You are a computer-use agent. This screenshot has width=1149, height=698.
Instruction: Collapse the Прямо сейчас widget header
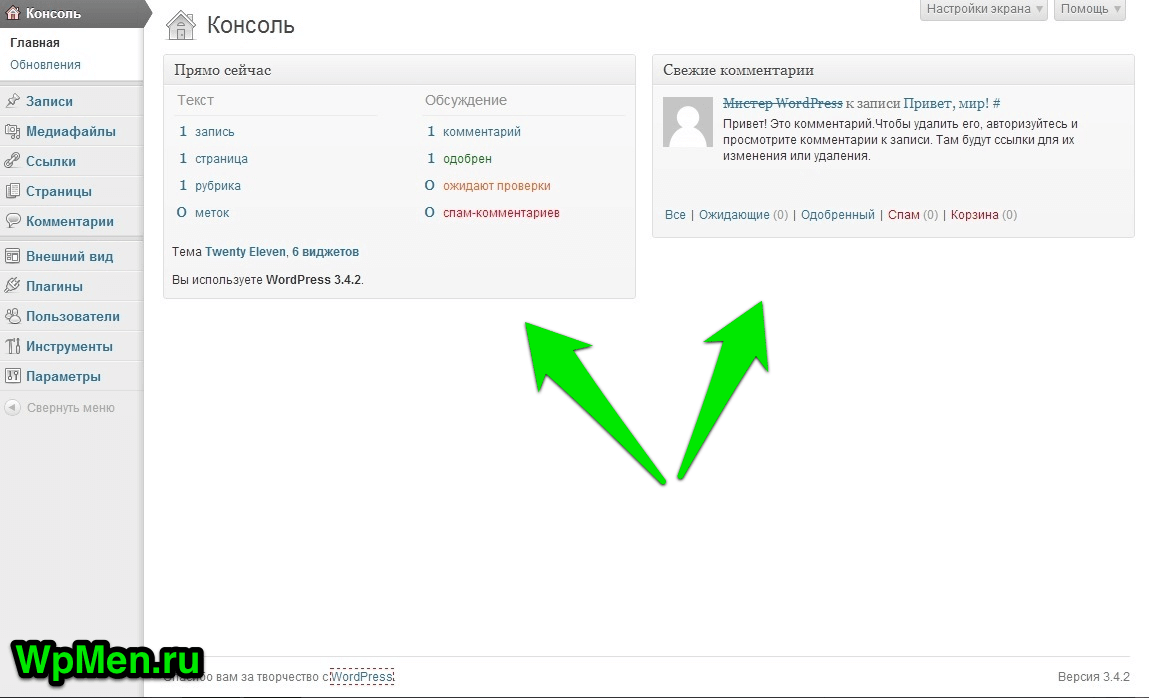399,71
